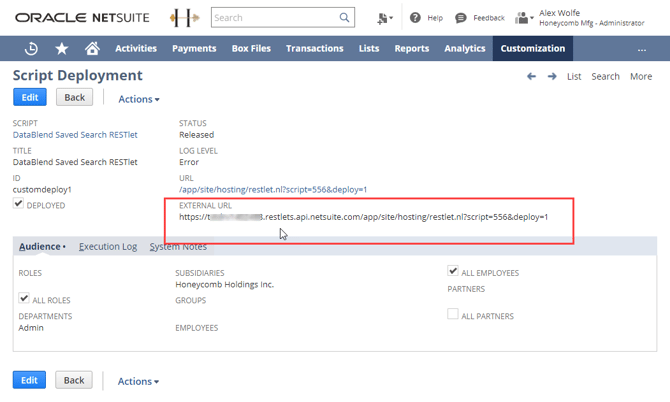Switch to the System Notes tab

(x=178, y=246)
